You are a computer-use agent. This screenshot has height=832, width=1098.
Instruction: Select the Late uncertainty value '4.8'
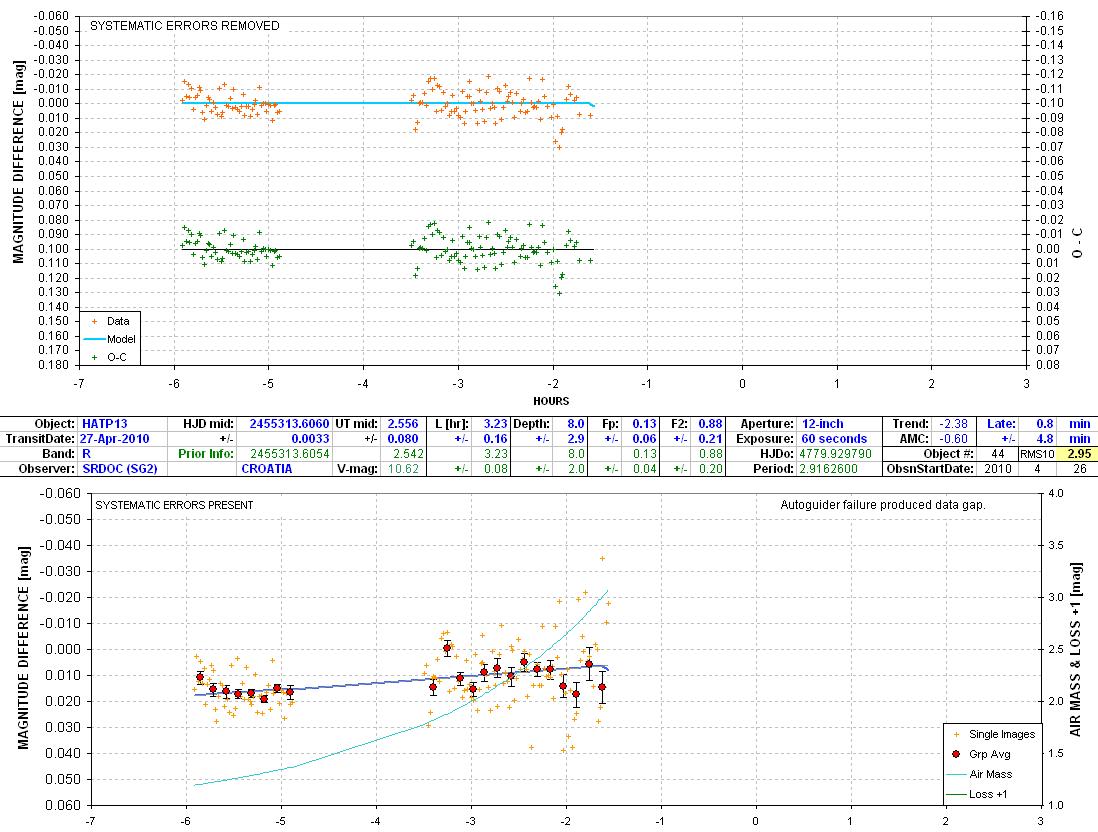click(1045, 439)
